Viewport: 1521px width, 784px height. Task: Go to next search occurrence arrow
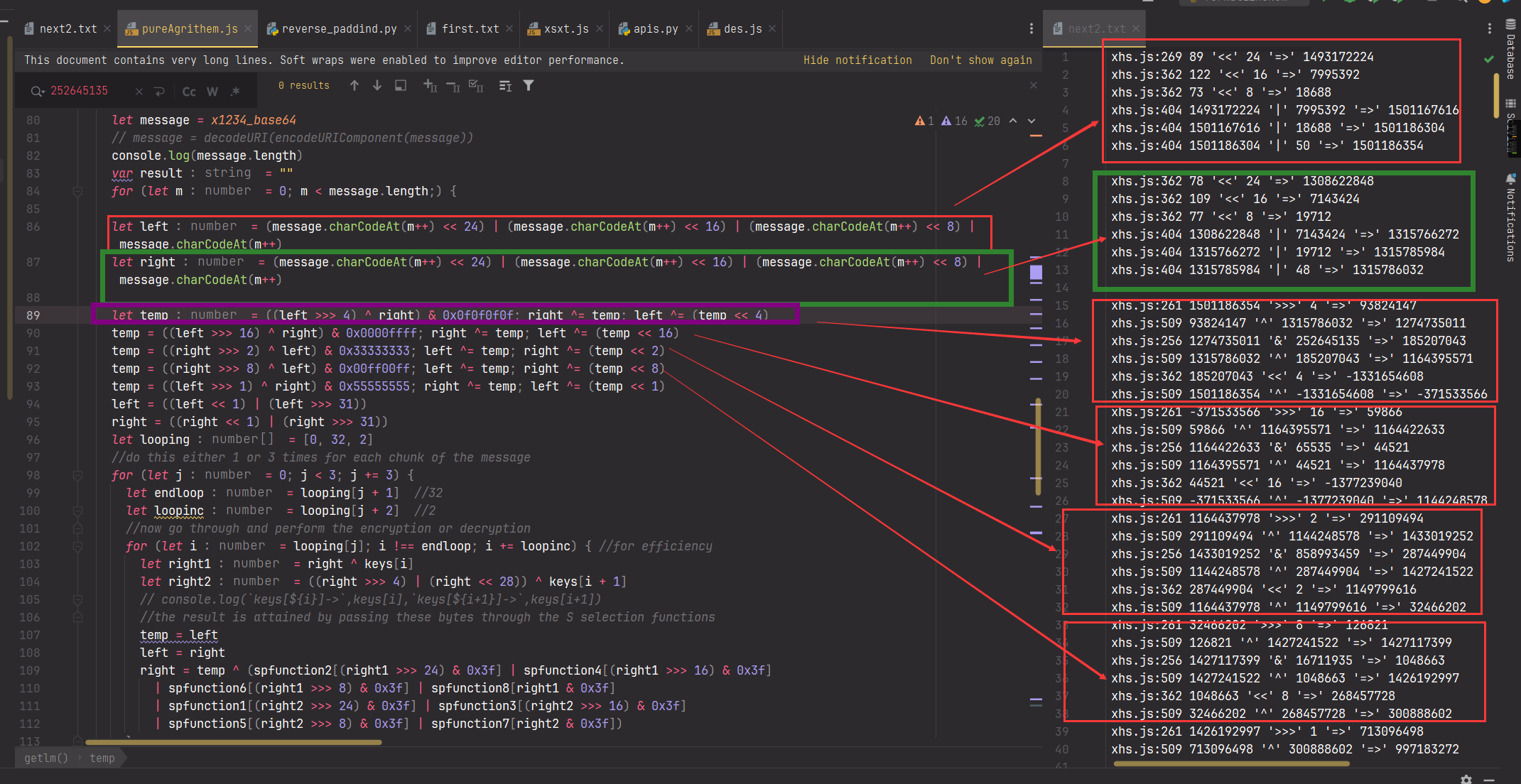(377, 86)
